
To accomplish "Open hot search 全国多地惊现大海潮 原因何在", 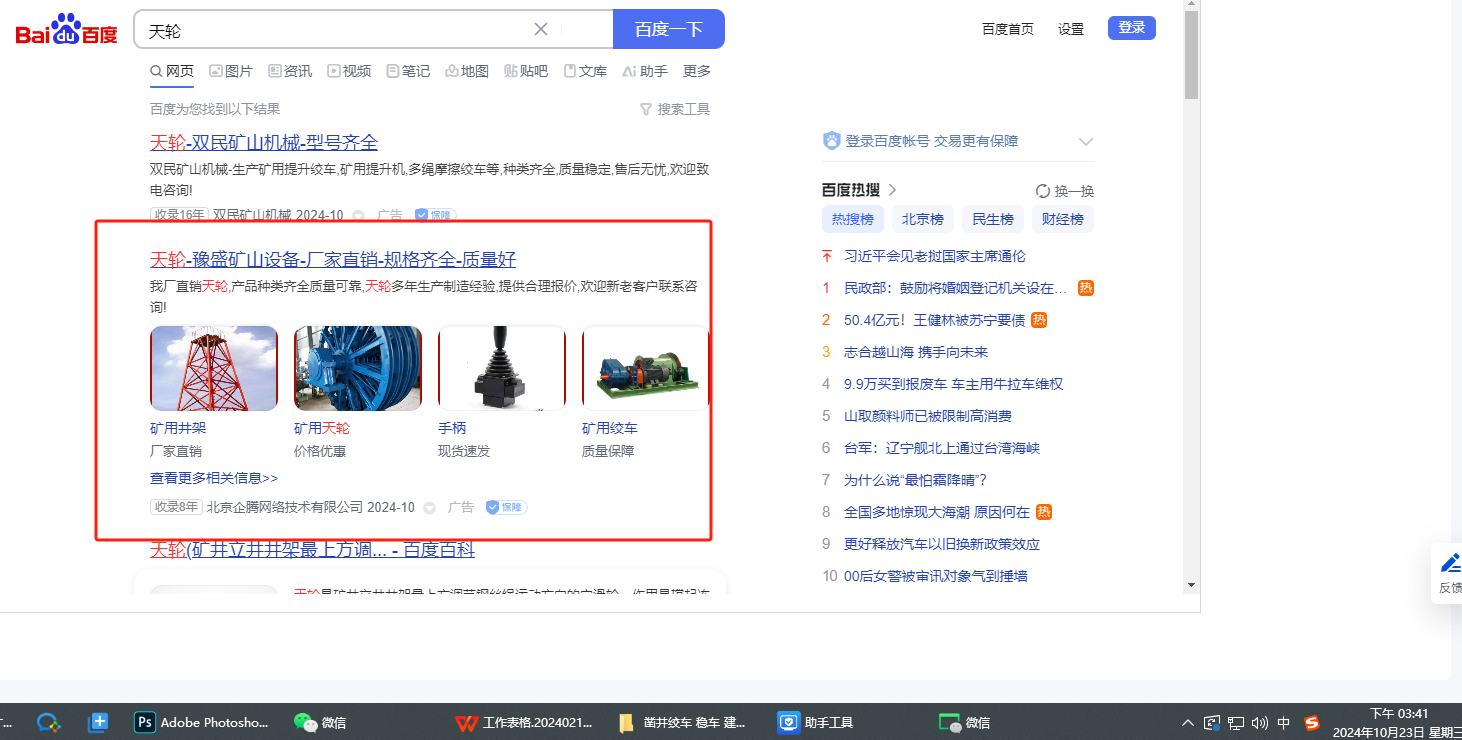I will coord(937,513).
